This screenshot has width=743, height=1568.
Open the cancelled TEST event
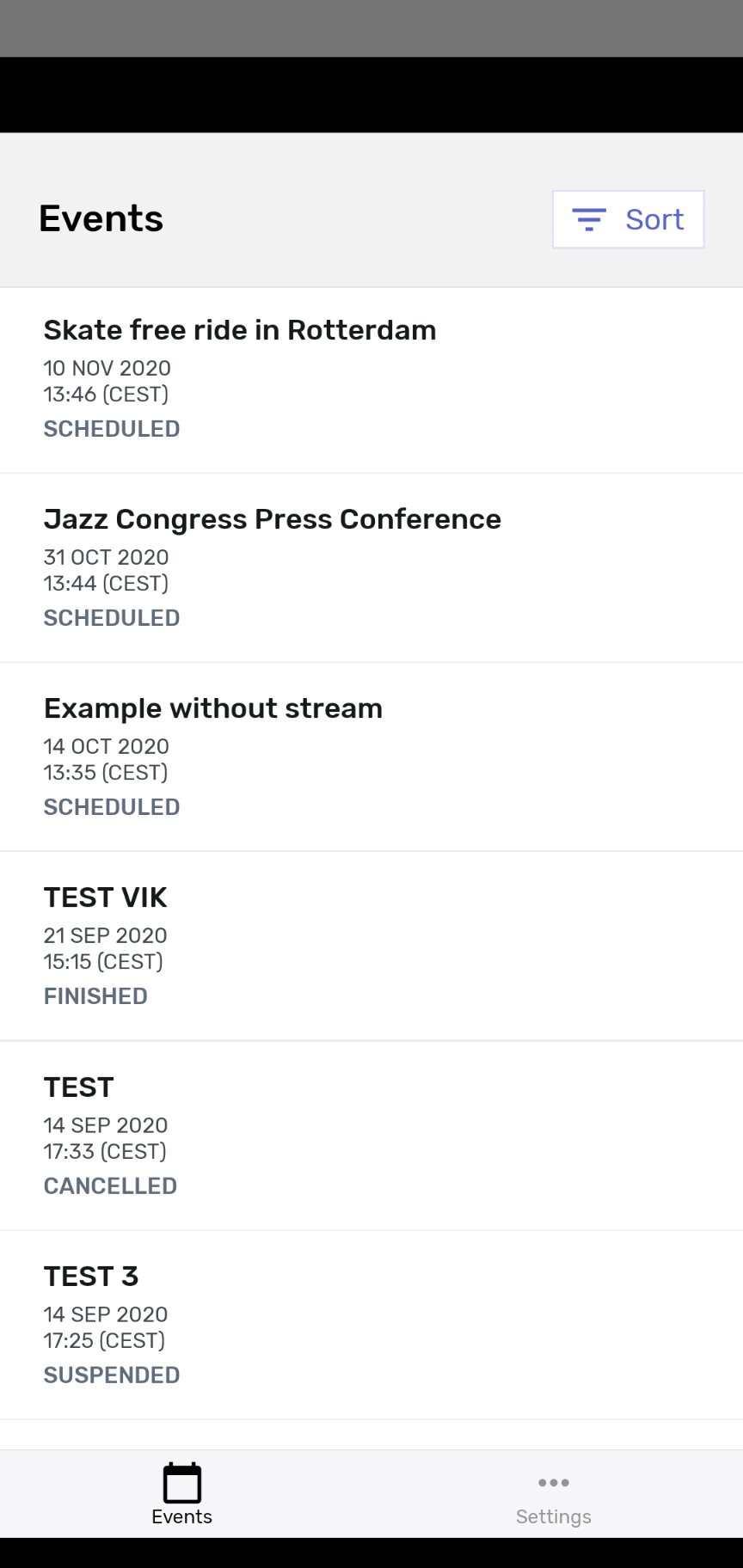pyautogui.click(x=78, y=1087)
